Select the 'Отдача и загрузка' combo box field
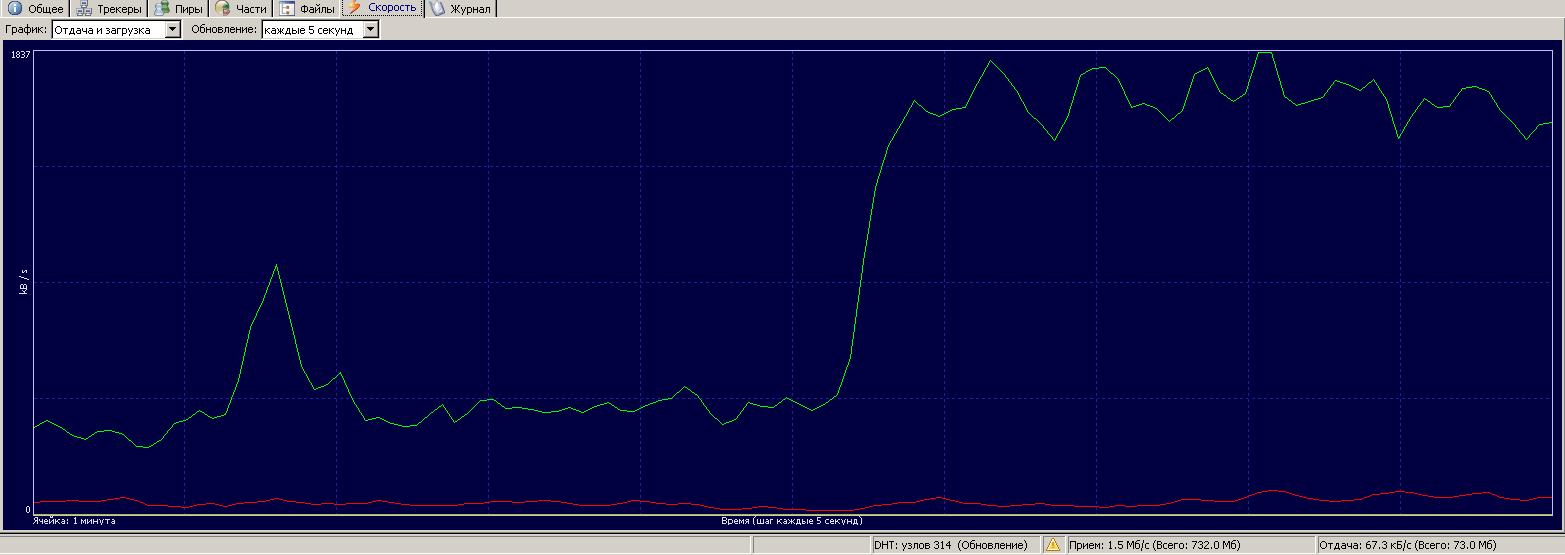The height and width of the screenshot is (555, 1565). click(x=108, y=30)
